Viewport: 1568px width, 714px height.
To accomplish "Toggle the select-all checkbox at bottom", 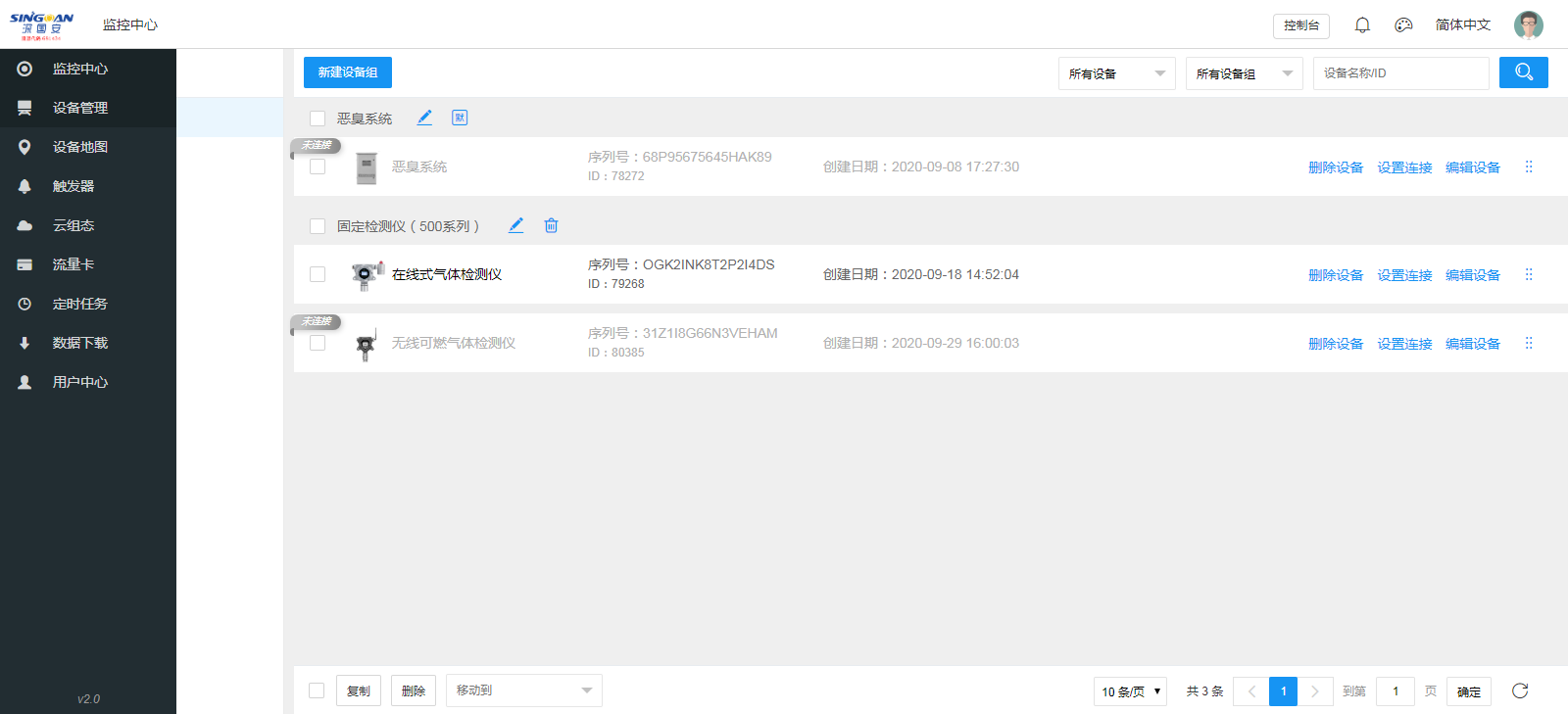I will 317,690.
